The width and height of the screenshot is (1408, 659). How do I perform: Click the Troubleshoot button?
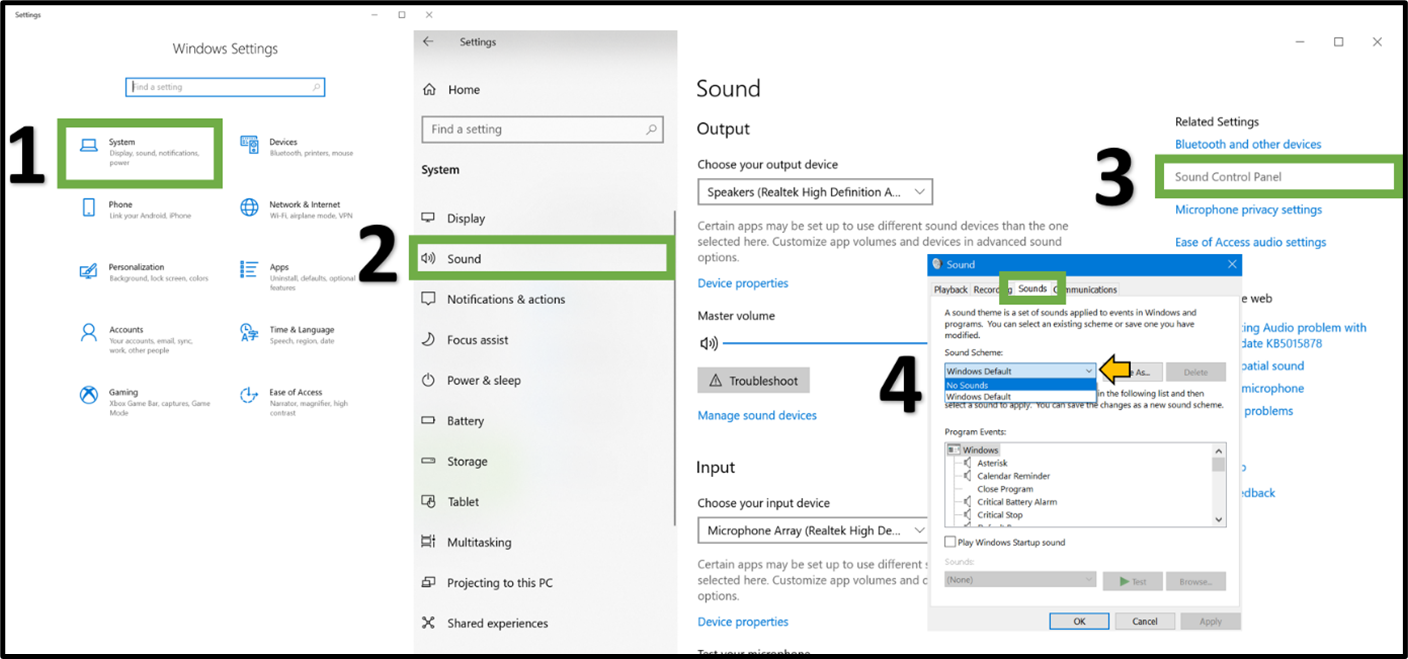pyautogui.click(x=753, y=380)
